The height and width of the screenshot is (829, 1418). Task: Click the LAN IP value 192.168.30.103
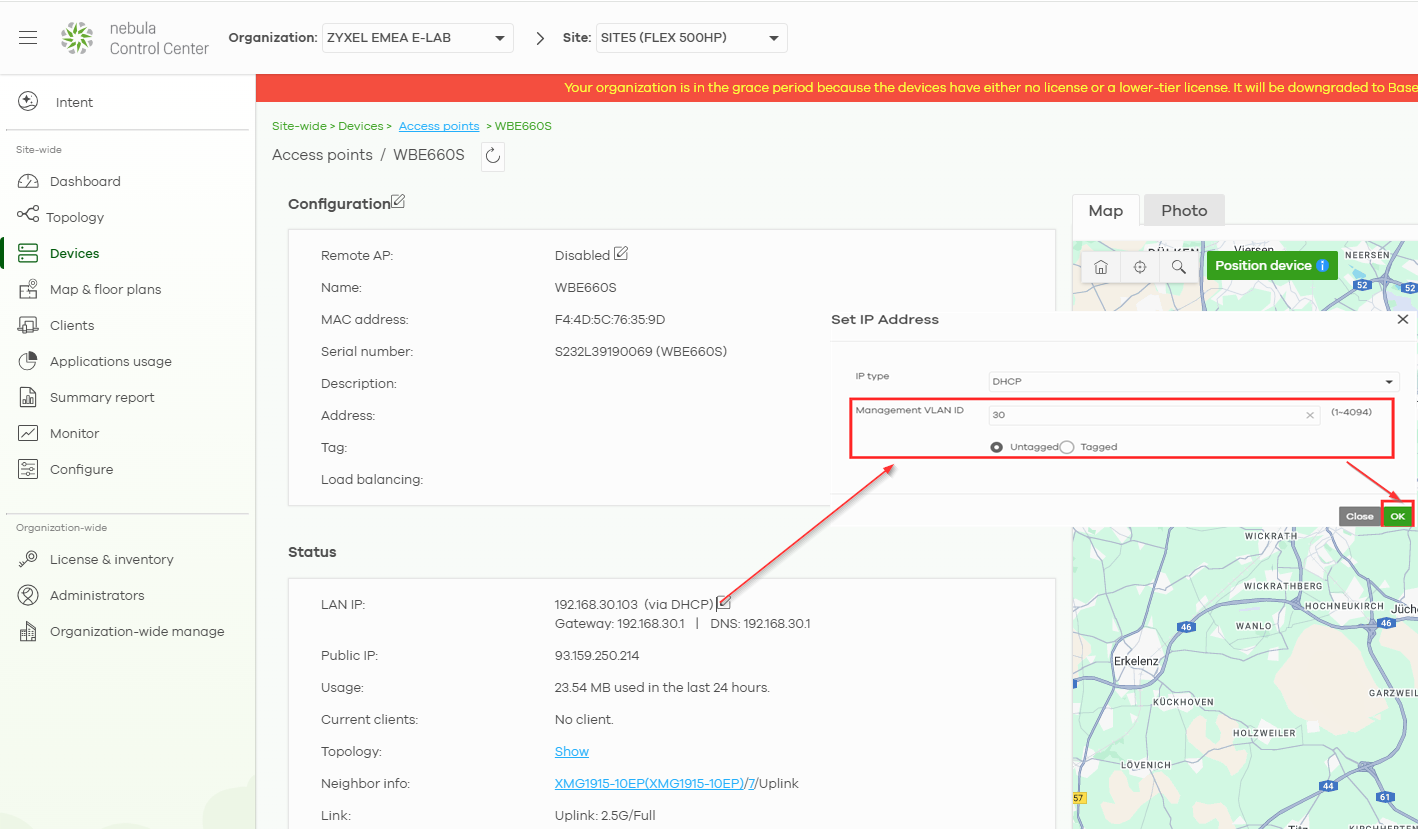point(596,604)
